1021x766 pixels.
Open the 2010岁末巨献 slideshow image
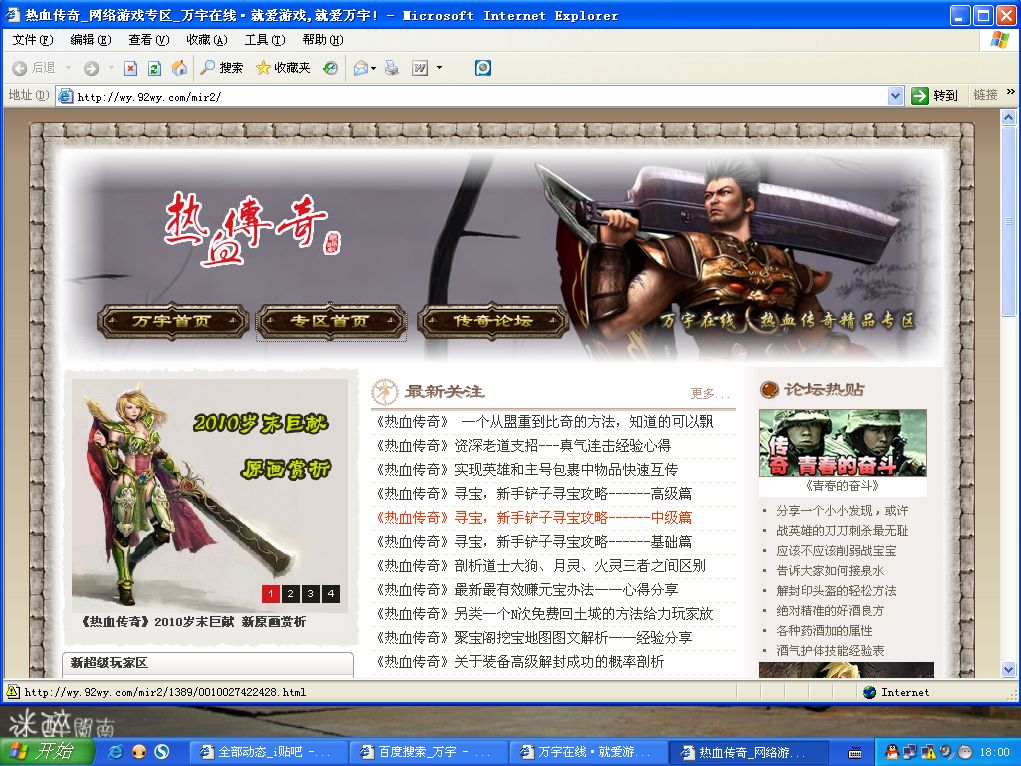coord(210,496)
